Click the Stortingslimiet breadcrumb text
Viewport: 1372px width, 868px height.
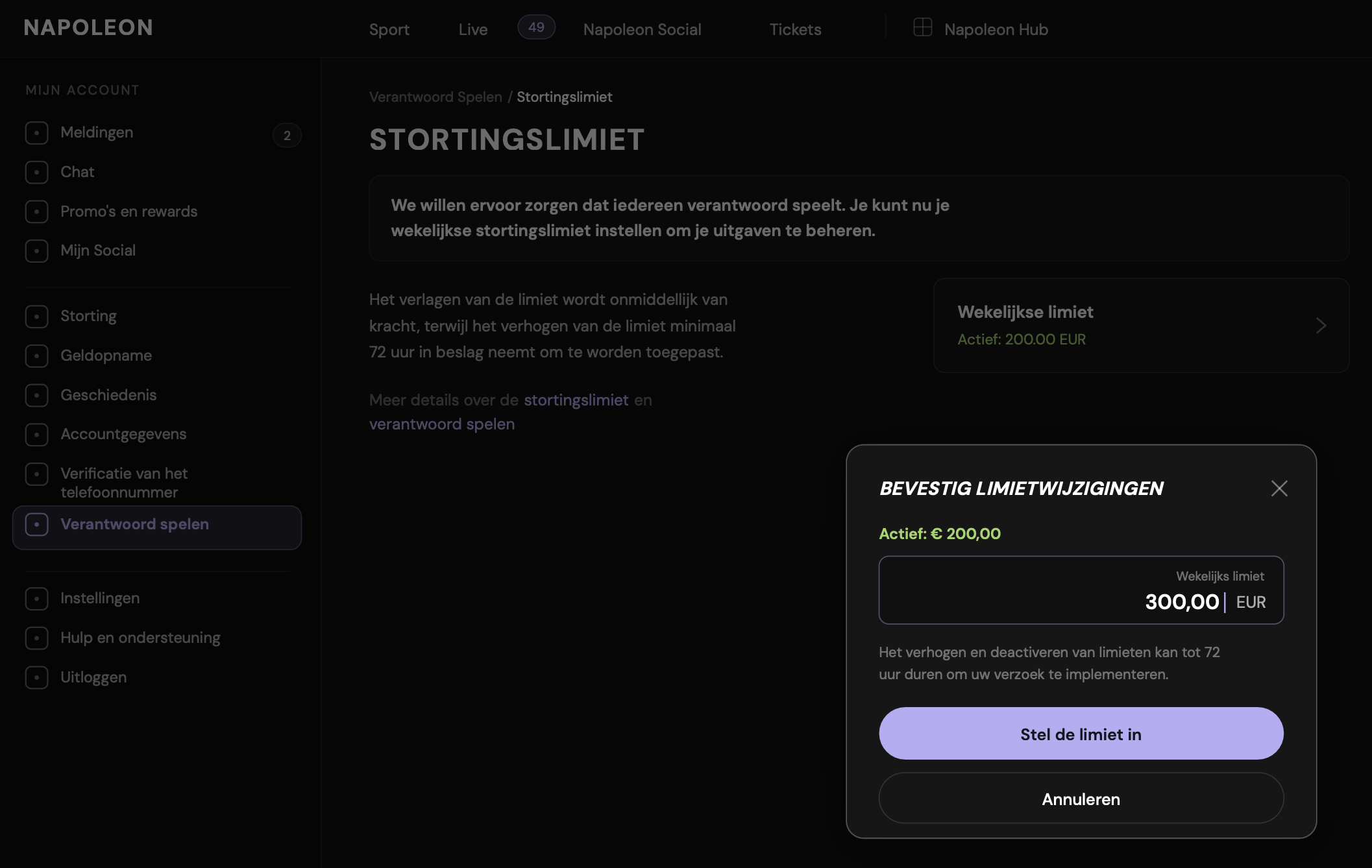(565, 97)
